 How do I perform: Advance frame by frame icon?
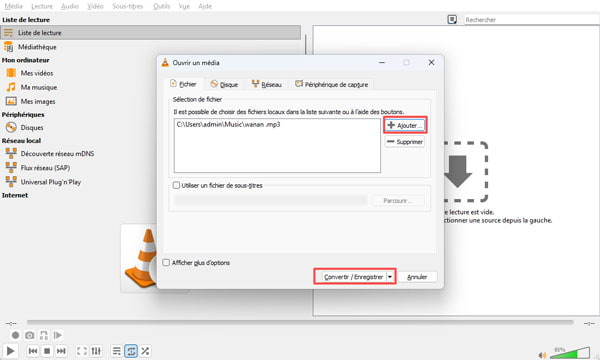click(58, 336)
